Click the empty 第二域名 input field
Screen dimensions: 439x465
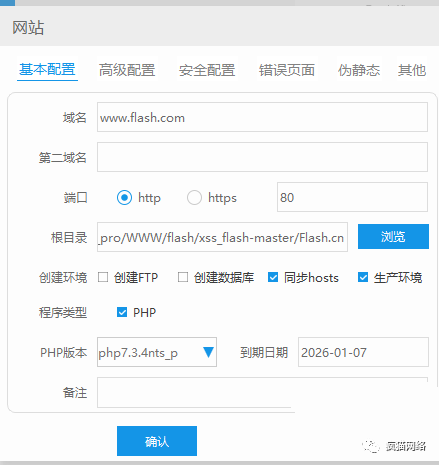point(262,157)
